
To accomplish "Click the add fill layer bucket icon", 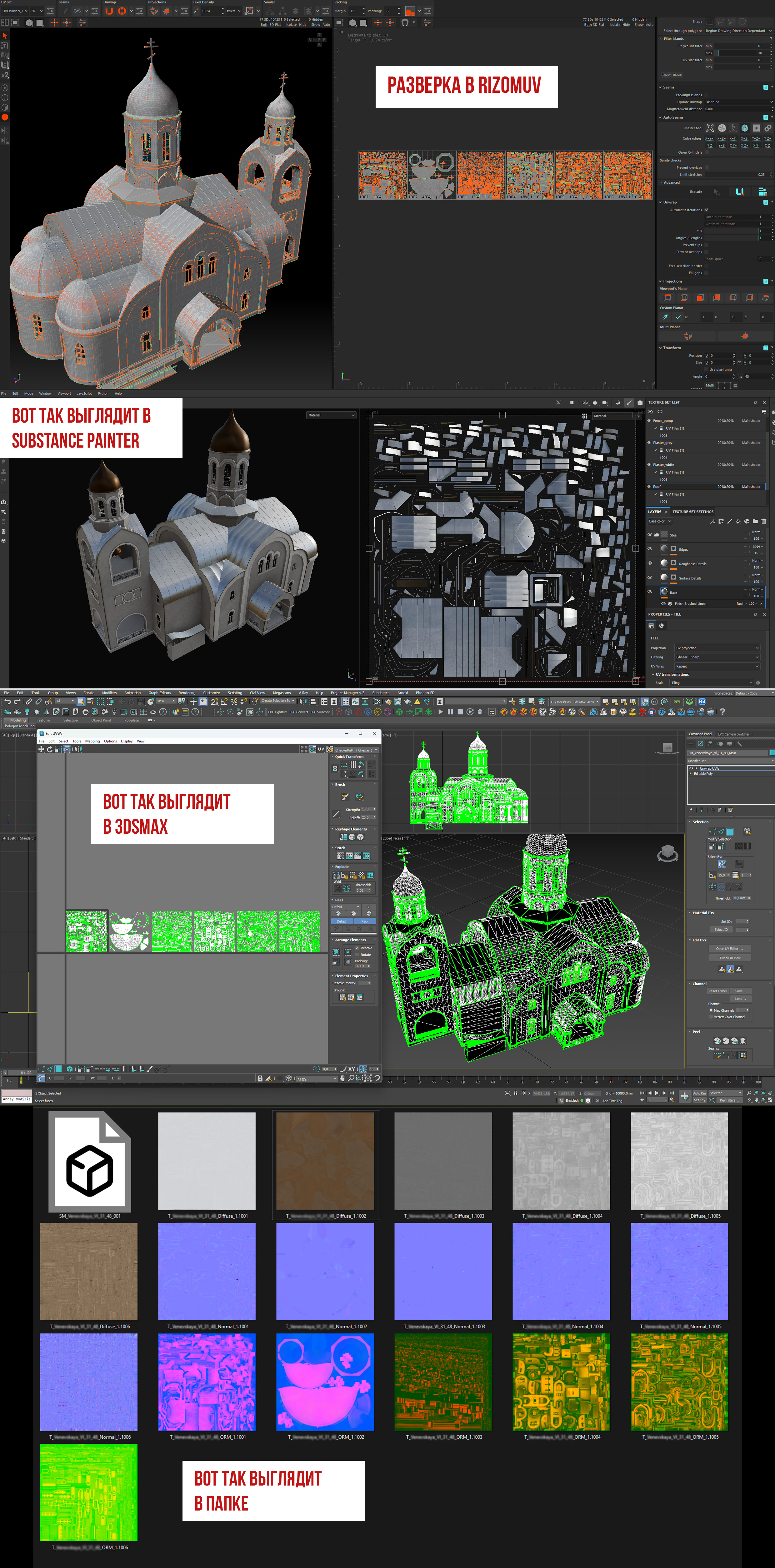I will [738, 521].
